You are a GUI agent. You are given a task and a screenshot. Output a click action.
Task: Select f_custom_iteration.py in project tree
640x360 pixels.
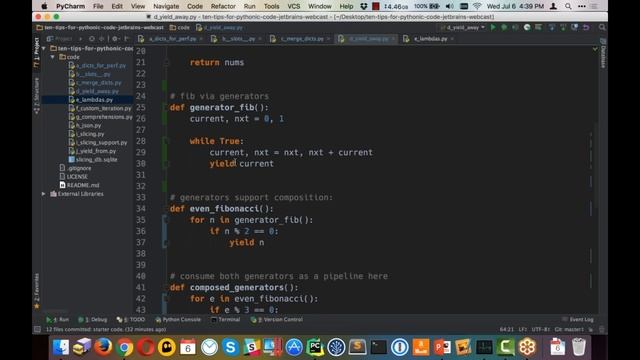pos(104,108)
